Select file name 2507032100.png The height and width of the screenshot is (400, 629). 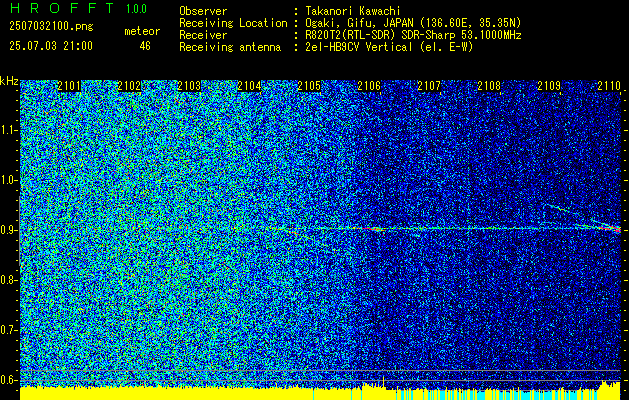51,27
